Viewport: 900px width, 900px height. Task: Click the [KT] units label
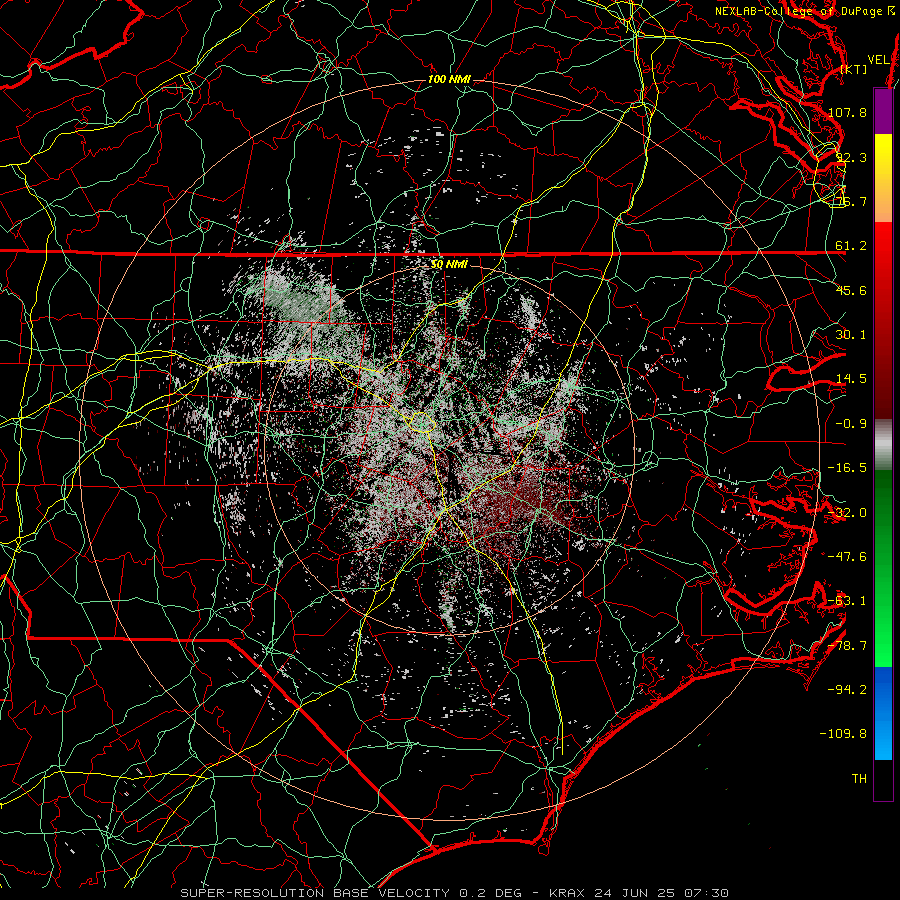854,69
